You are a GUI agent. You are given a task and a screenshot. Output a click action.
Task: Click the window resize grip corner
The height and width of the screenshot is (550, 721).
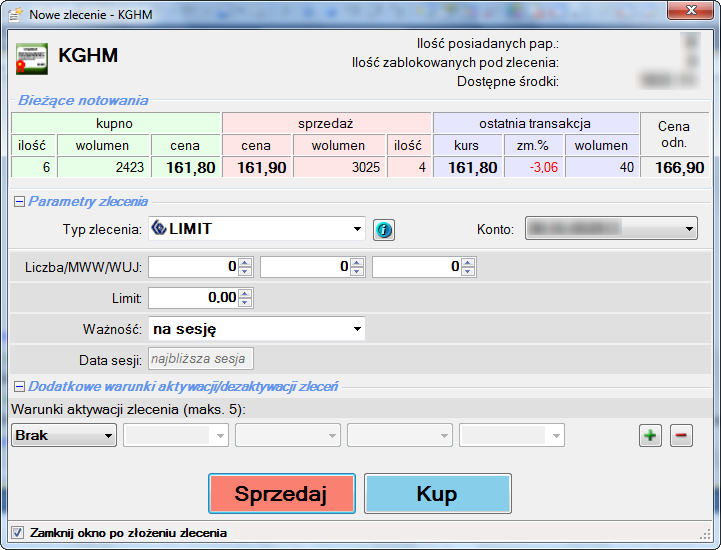coord(705,534)
